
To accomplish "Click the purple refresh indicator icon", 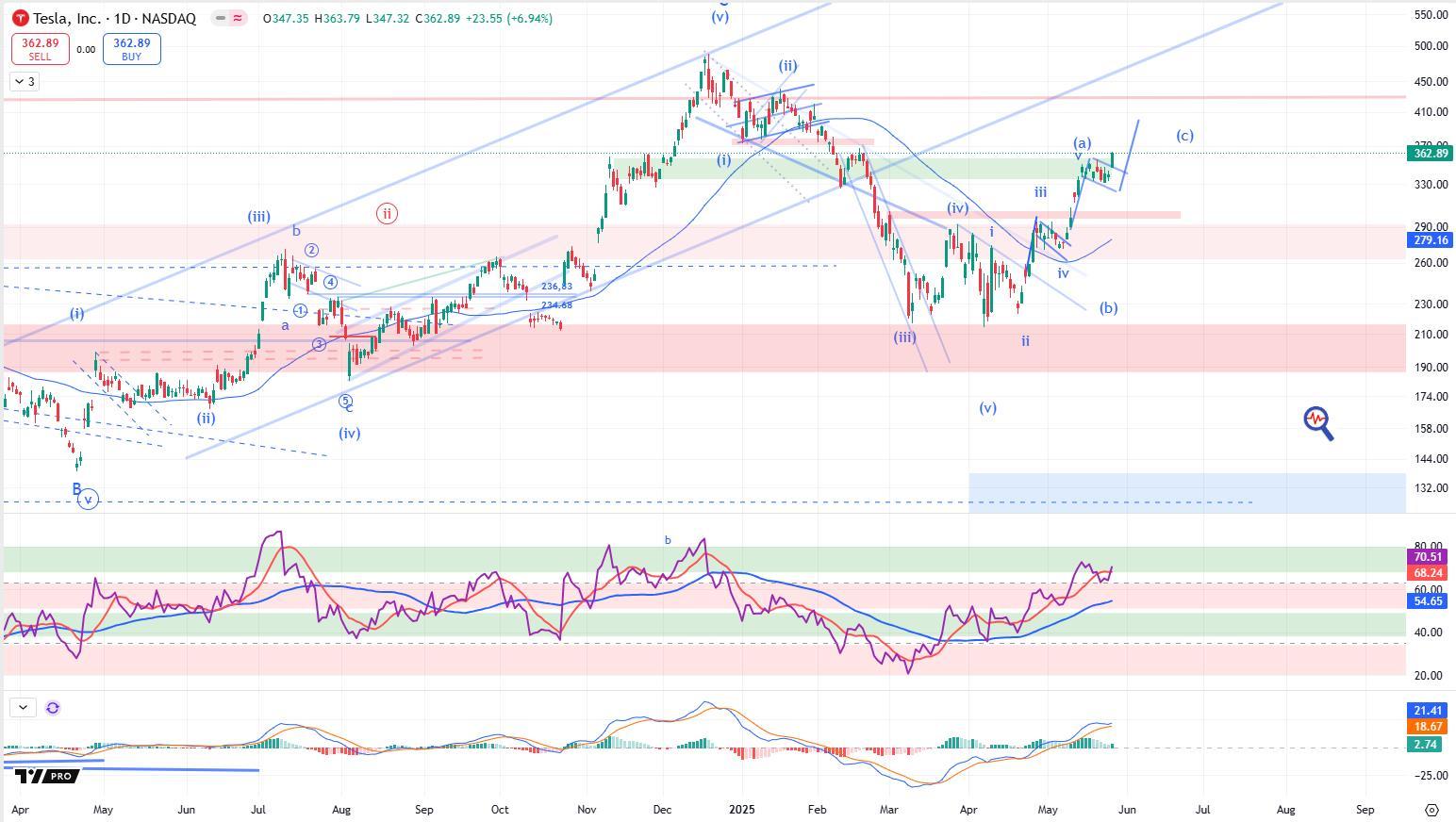I will point(53,707).
